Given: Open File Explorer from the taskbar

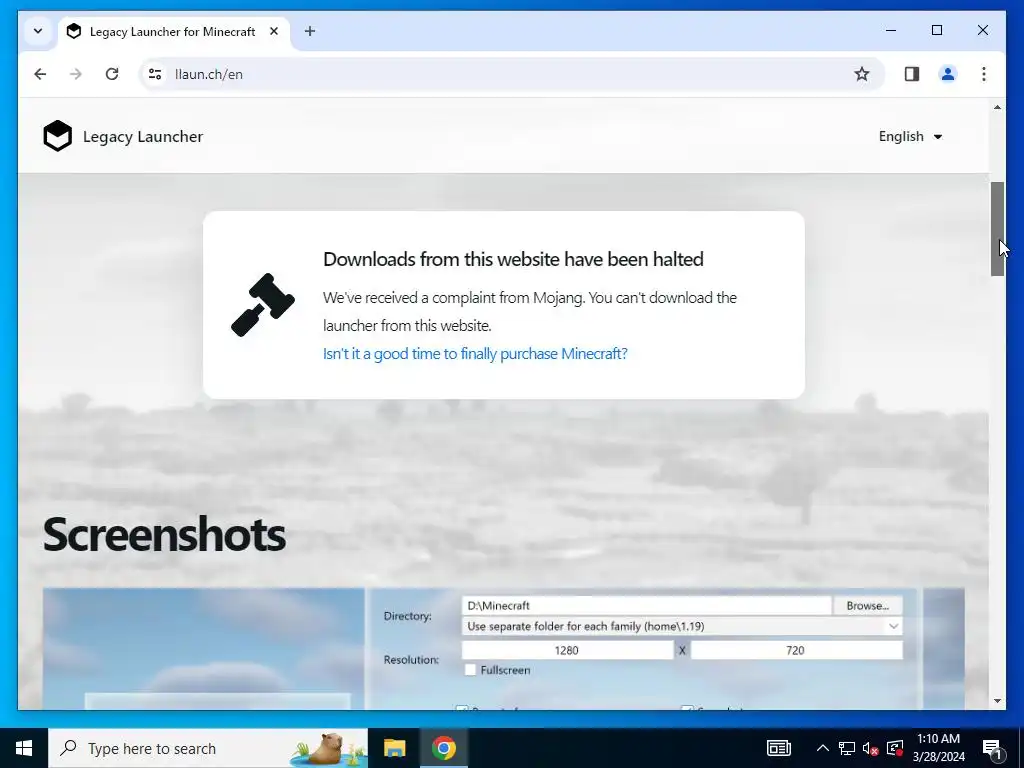Looking at the screenshot, I should [394, 748].
